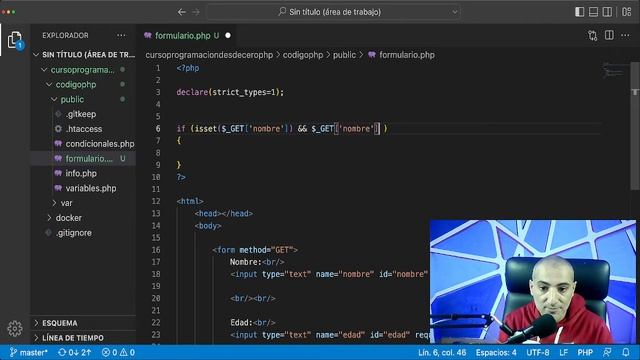This screenshot has height=360, width=640.
Task: Collapse the cursoprograma... root folder
Action: point(82,70)
